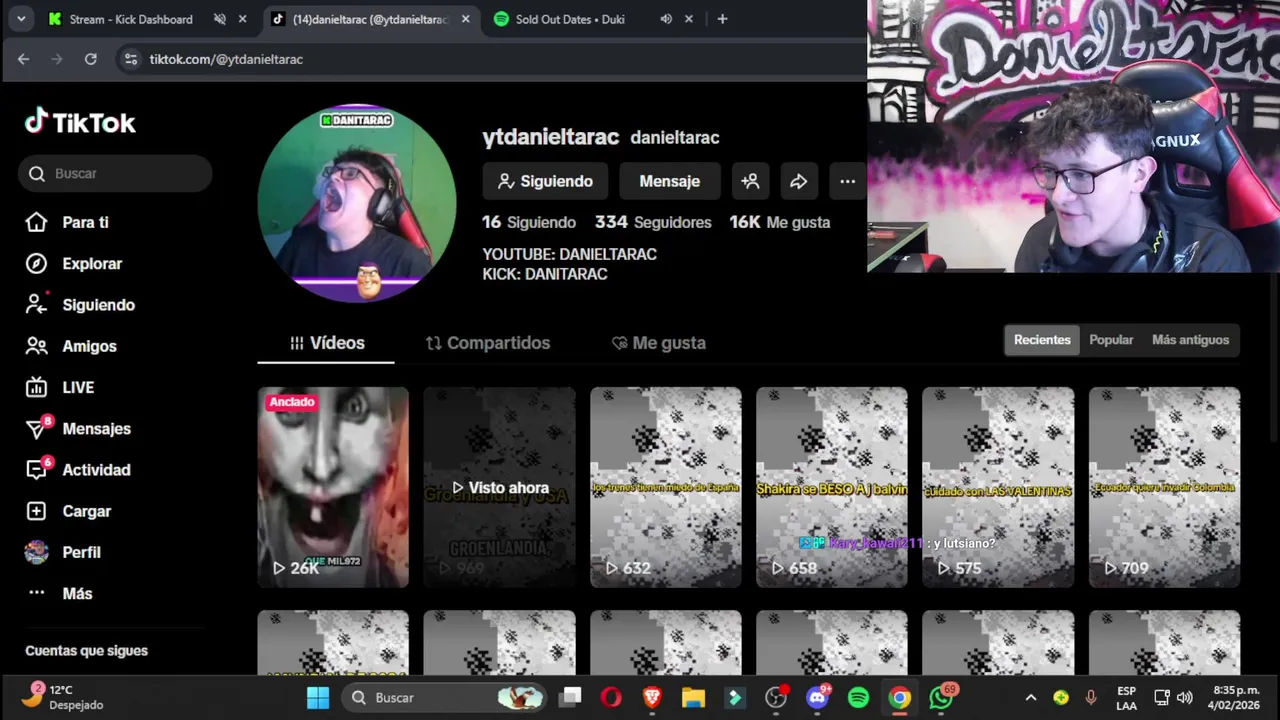Switch to the Sold Out Dates Duki tab
The image size is (1280, 720).
click(x=570, y=19)
